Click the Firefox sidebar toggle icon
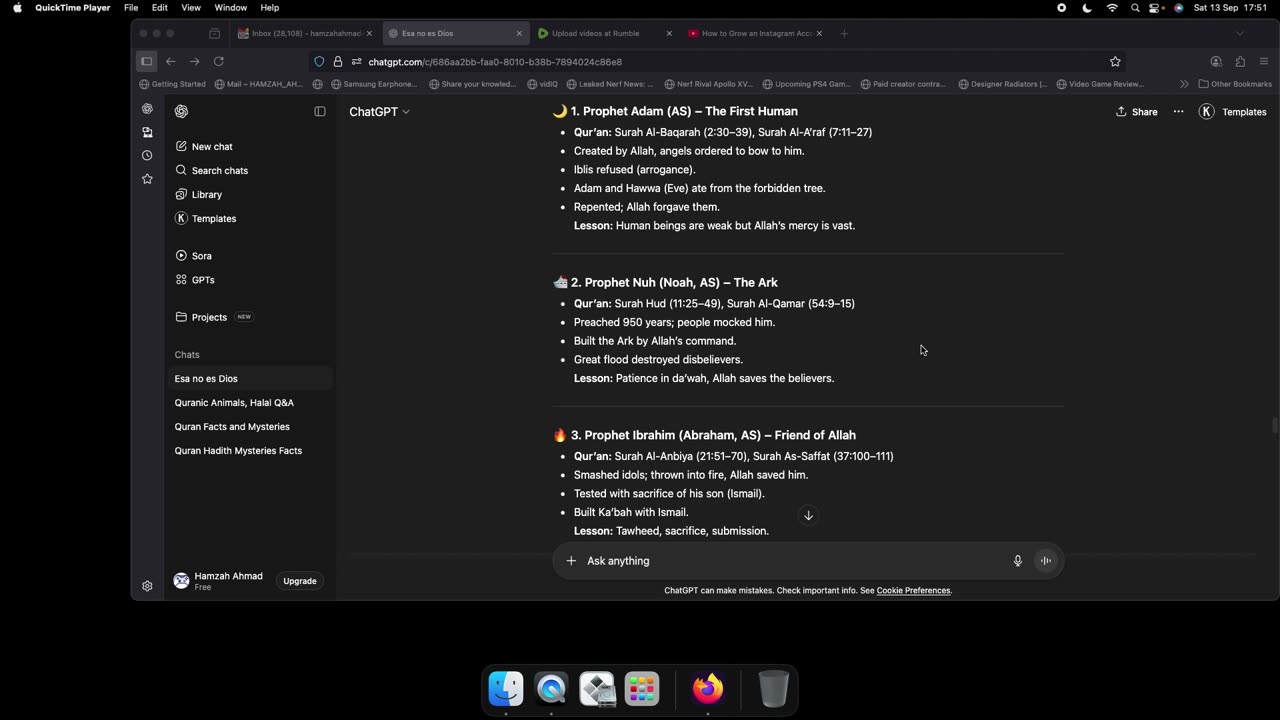The width and height of the screenshot is (1280, 720). 147,61
